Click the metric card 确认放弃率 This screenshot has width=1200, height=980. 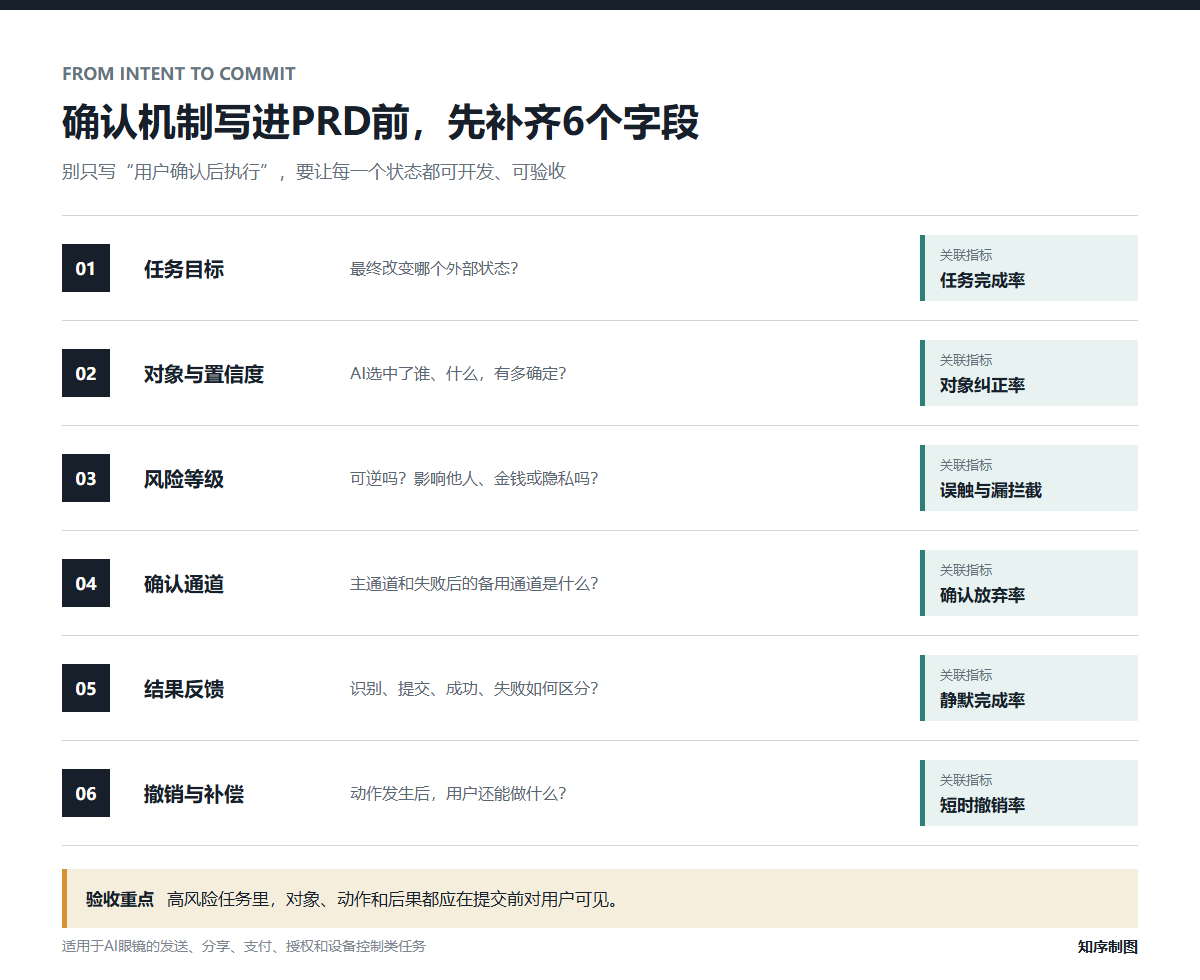point(1029,583)
